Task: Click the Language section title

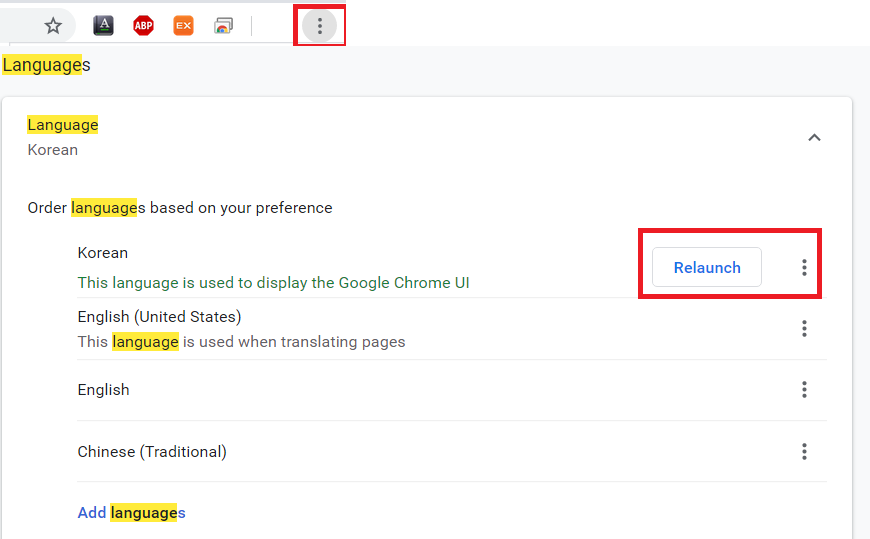Action: 63,125
